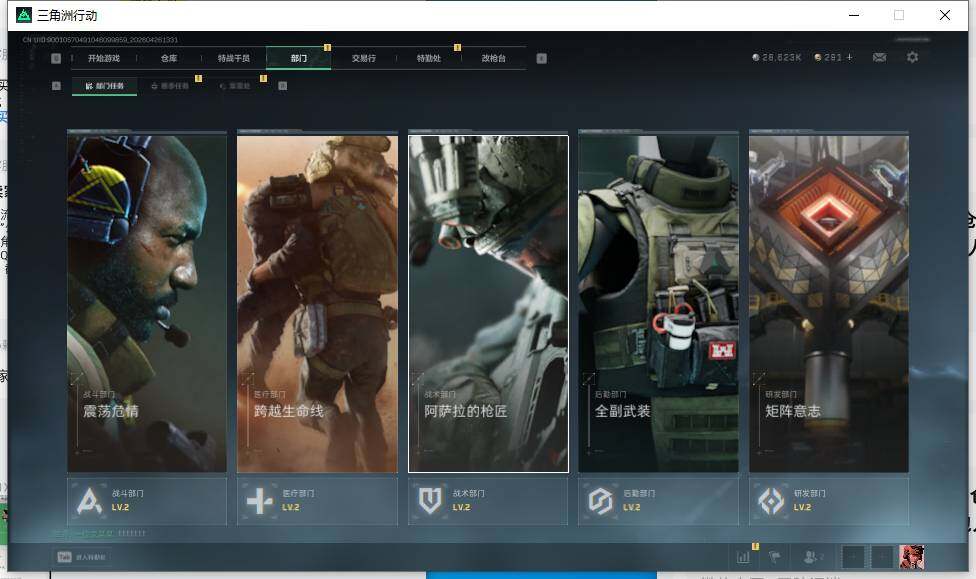This screenshot has width=976, height=579.
Task: Click the 医疗部门 level panel
Action: click(317, 501)
